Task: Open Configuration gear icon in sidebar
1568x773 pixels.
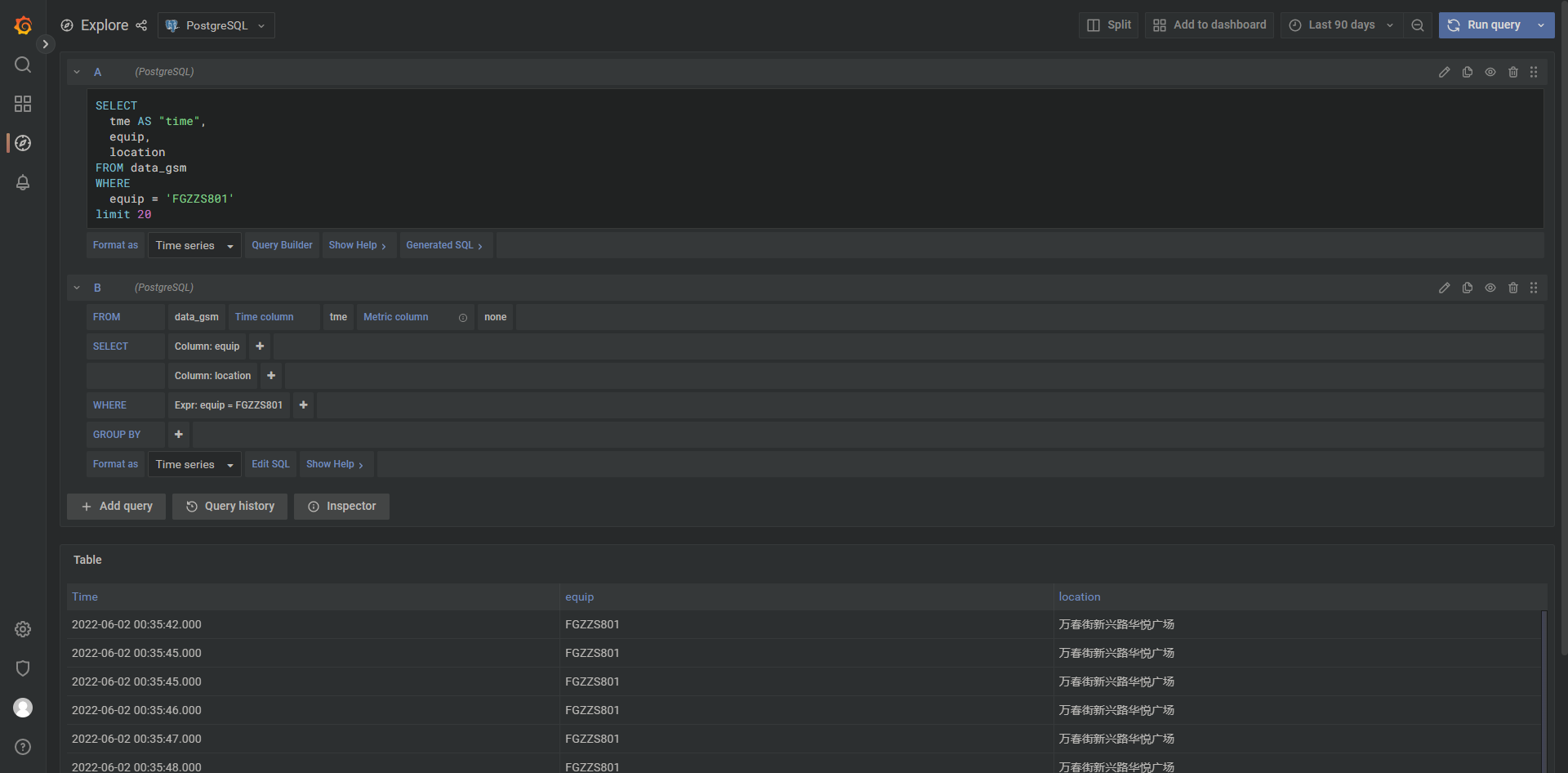Action: coord(23,629)
